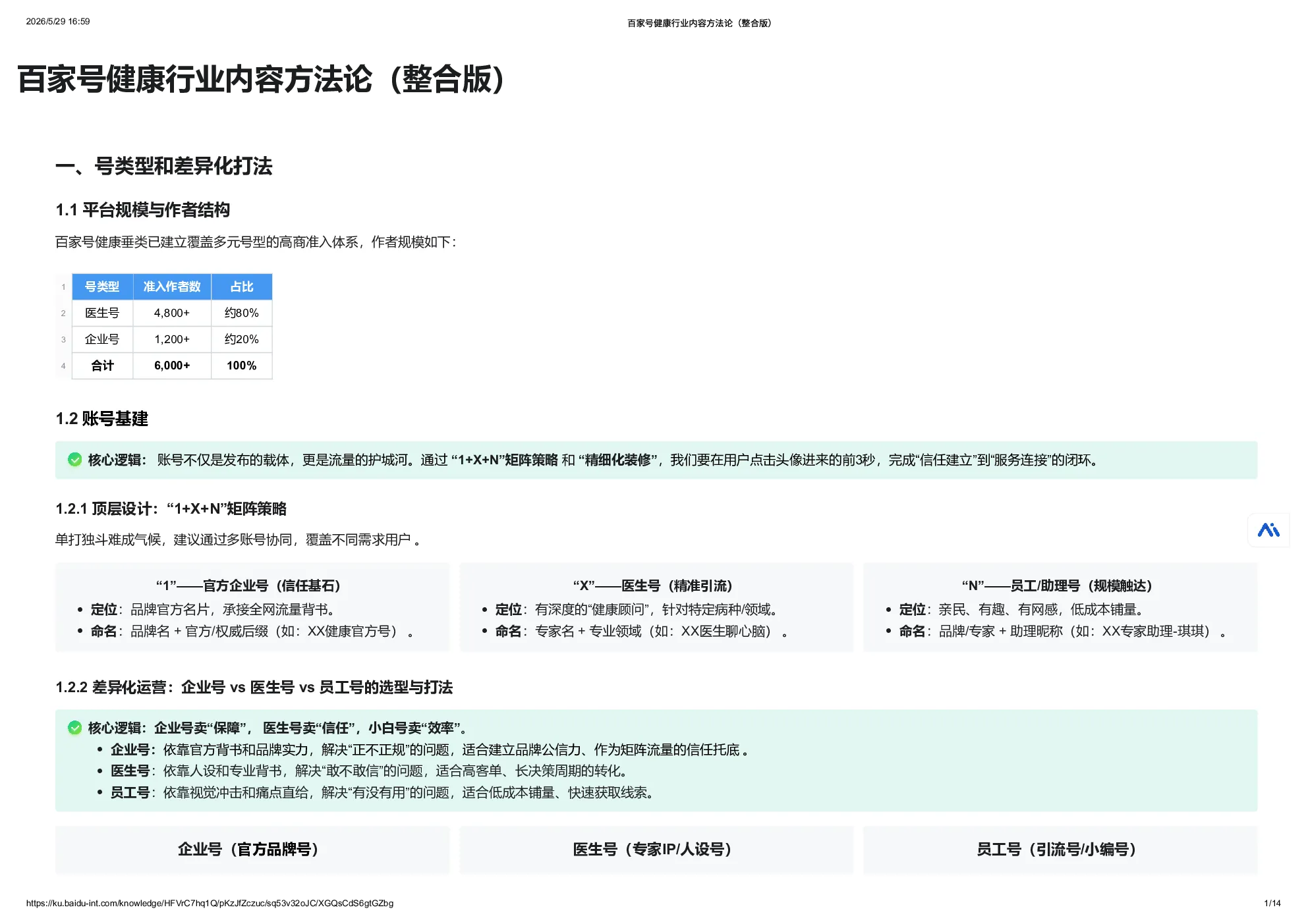Select the 6,000+ table cell
Image resolution: width=1308 pixels, height=924 pixels.
(172, 366)
